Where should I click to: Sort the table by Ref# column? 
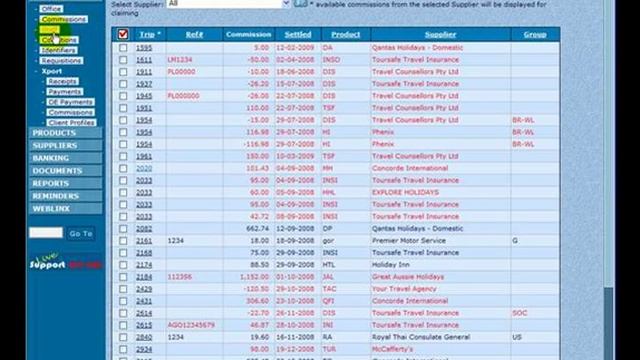click(194, 35)
